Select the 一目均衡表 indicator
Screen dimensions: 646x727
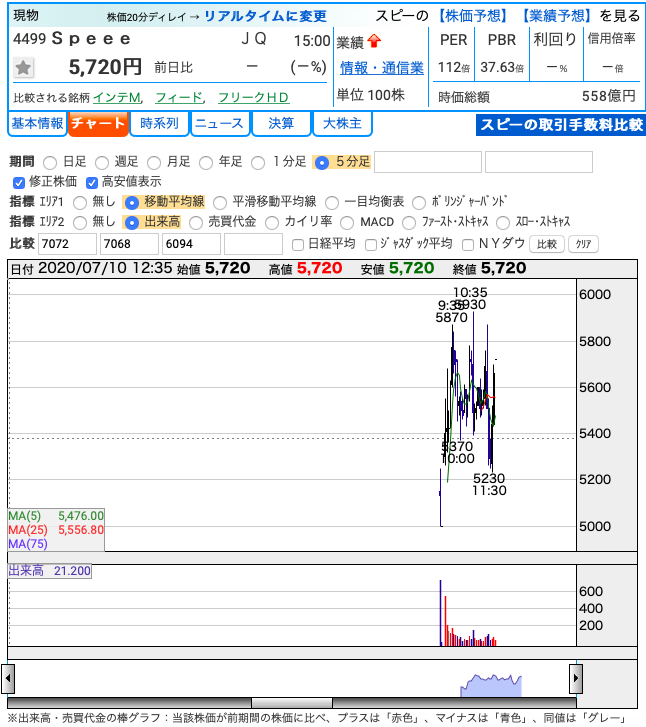tap(332, 203)
